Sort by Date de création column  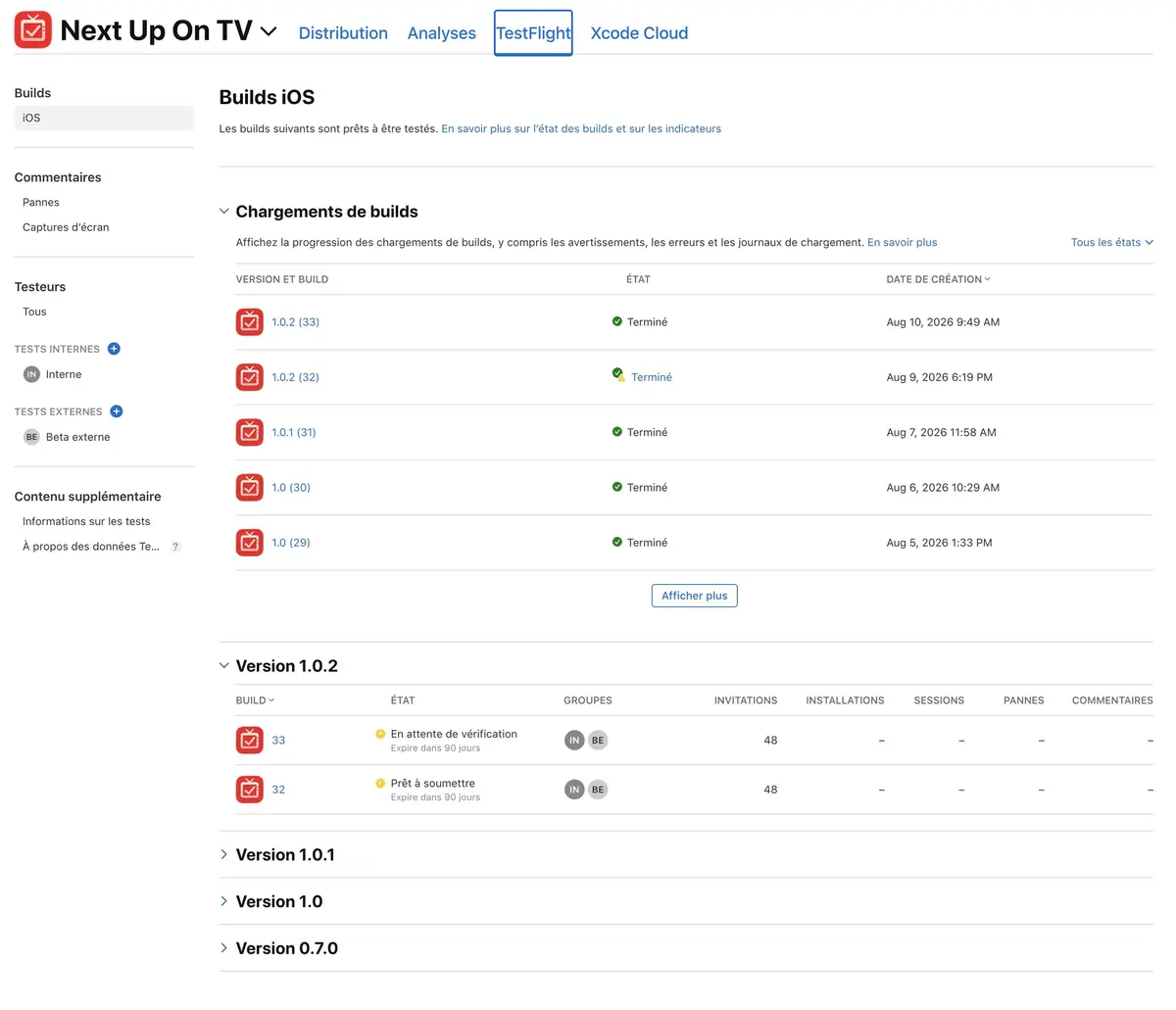pyautogui.click(x=938, y=279)
